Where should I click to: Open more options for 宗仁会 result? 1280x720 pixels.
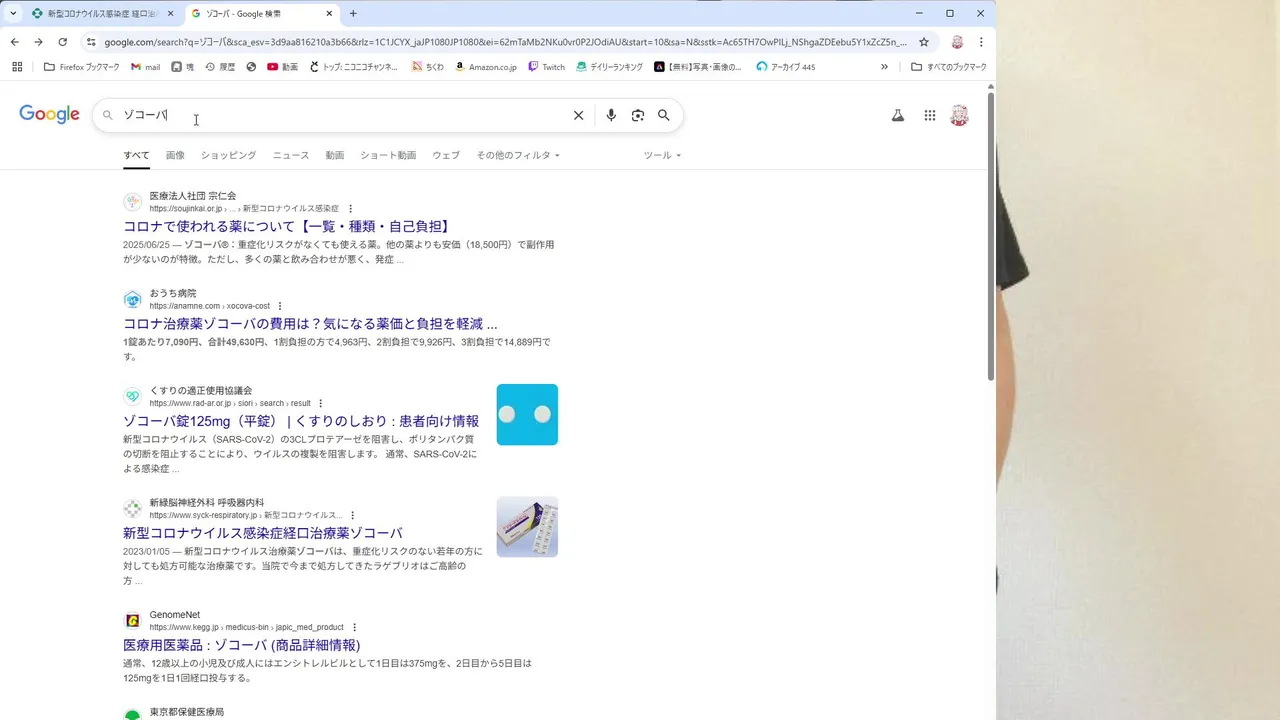coord(350,209)
